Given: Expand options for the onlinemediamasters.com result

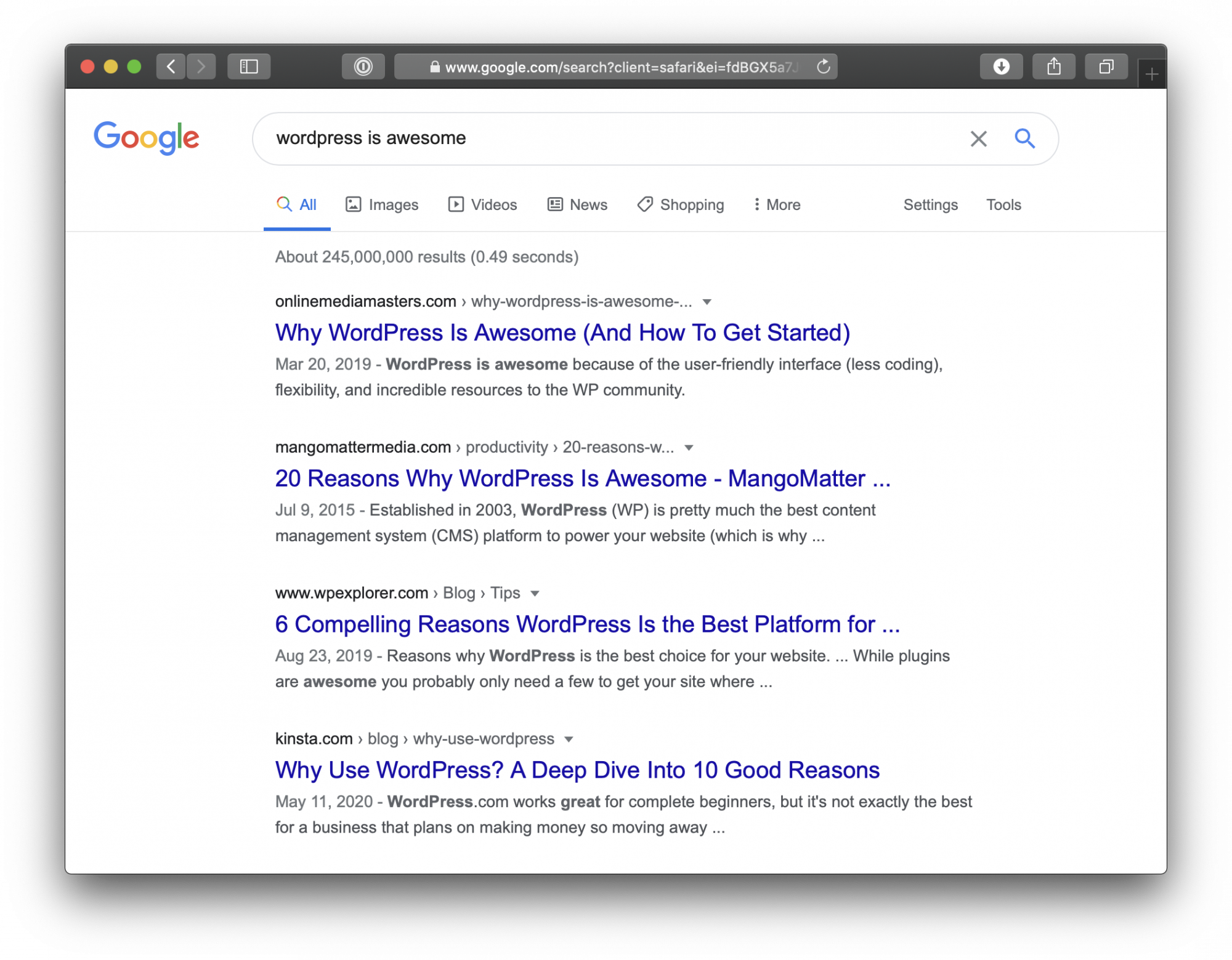Looking at the screenshot, I should 706,301.
